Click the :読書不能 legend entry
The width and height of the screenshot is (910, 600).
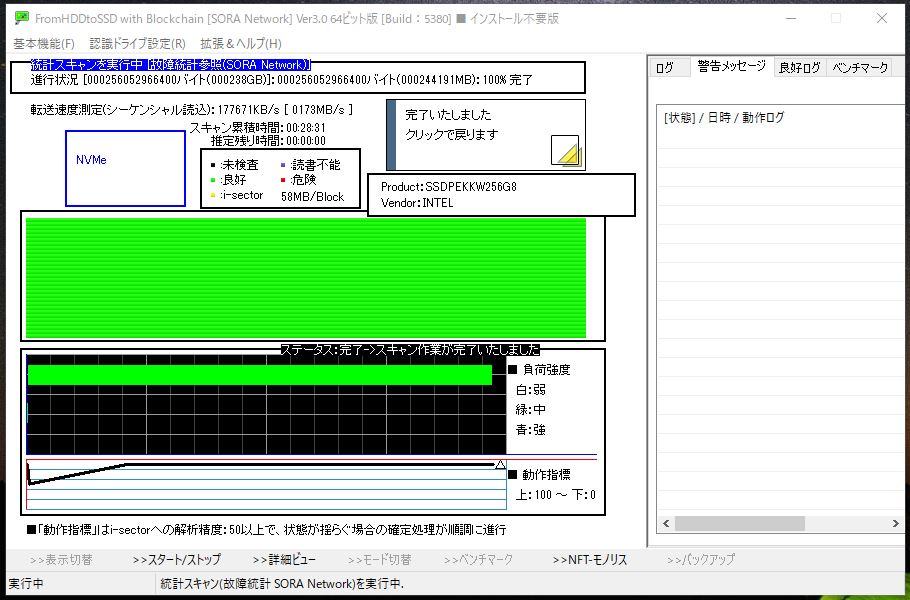pyautogui.click(x=310, y=165)
